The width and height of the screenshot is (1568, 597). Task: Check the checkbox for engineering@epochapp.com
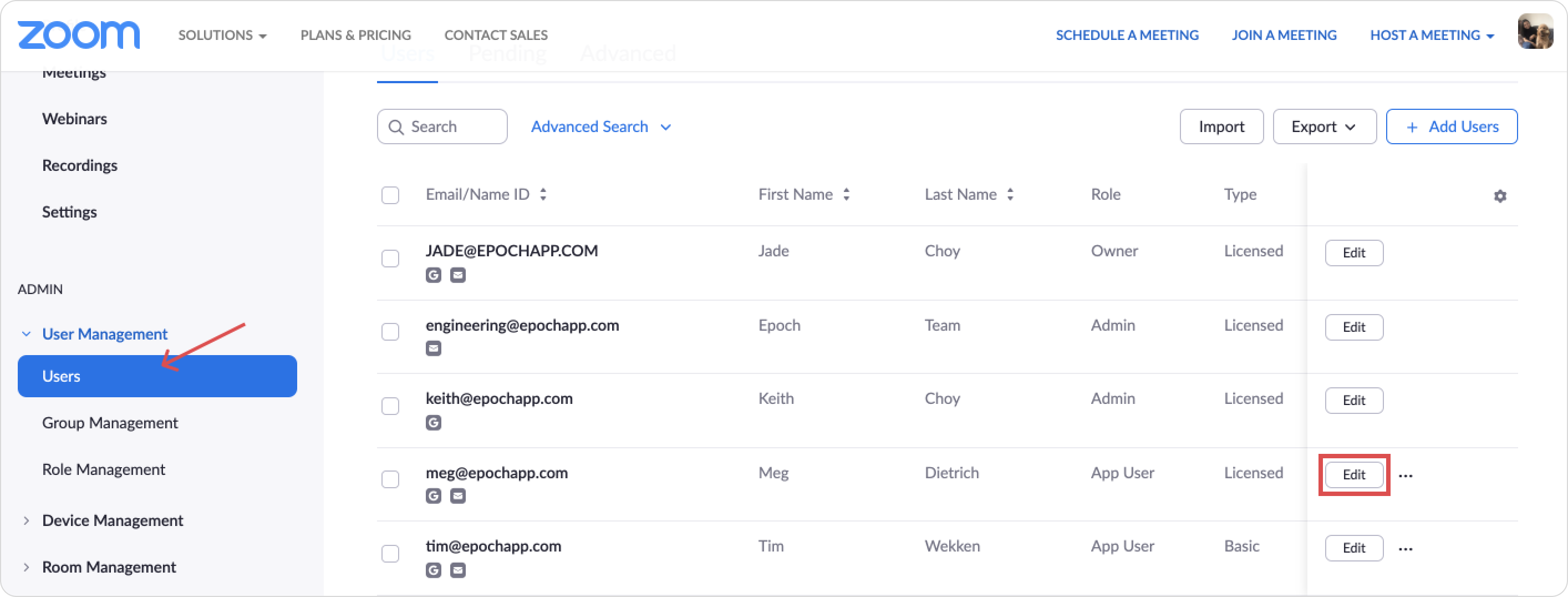coord(390,332)
